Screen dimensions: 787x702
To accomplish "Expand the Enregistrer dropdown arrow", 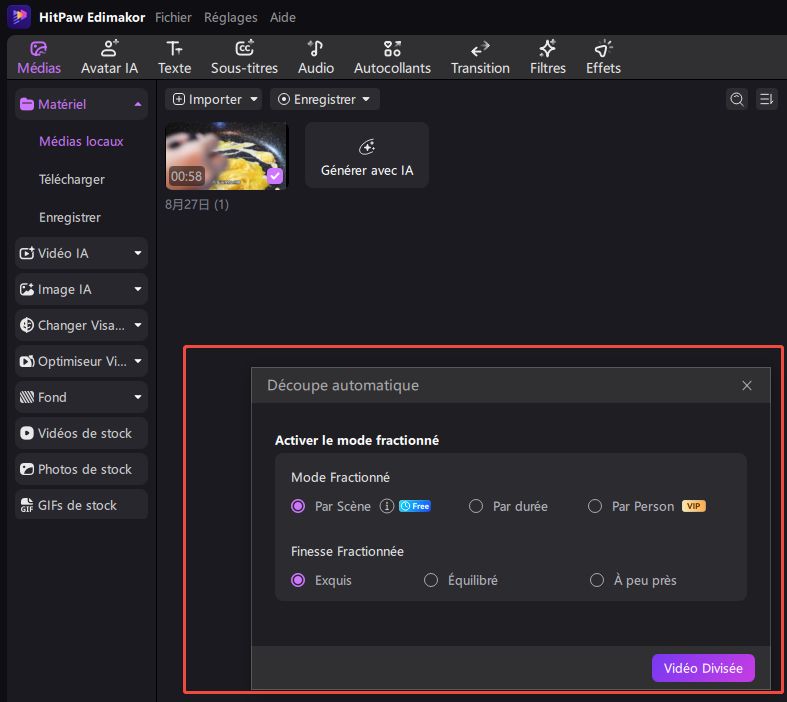I will (x=366, y=99).
